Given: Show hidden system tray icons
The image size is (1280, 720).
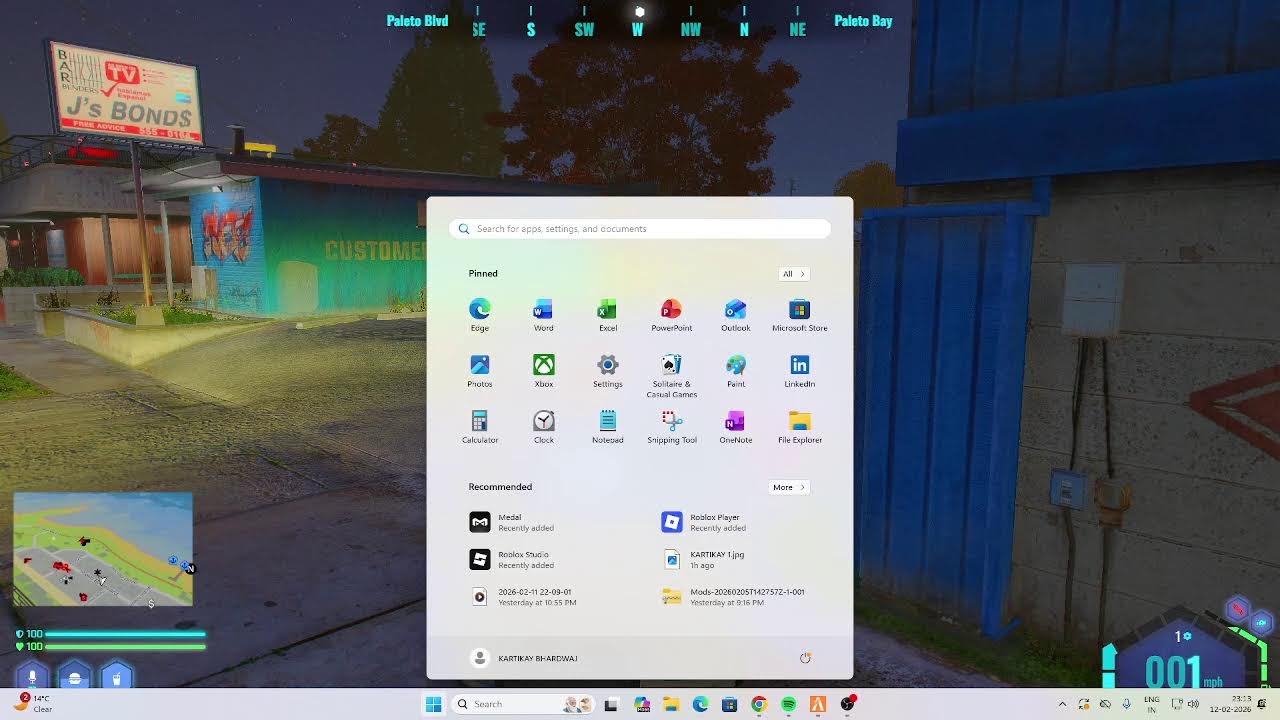Looking at the screenshot, I should tap(1062, 704).
